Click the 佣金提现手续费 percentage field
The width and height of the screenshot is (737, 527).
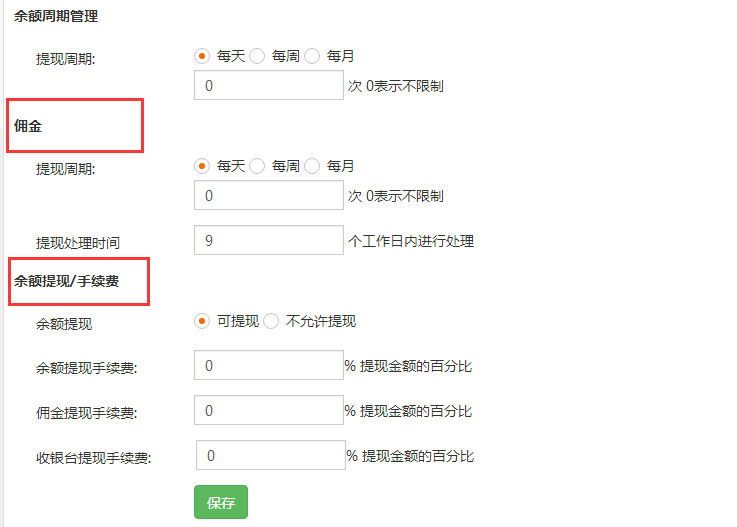268,410
